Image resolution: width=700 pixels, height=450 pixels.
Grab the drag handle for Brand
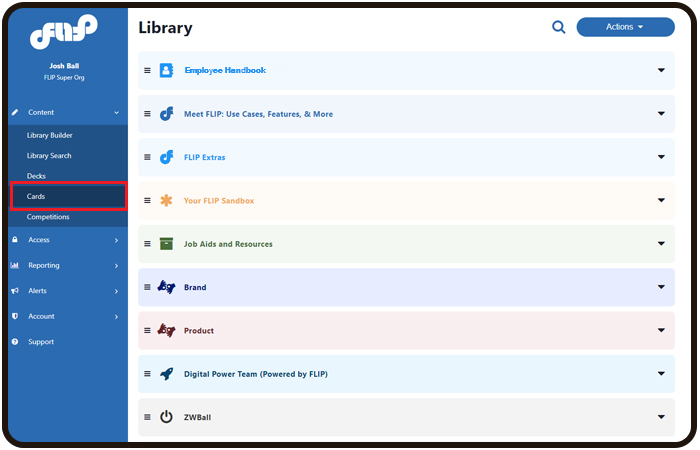pyautogui.click(x=147, y=287)
